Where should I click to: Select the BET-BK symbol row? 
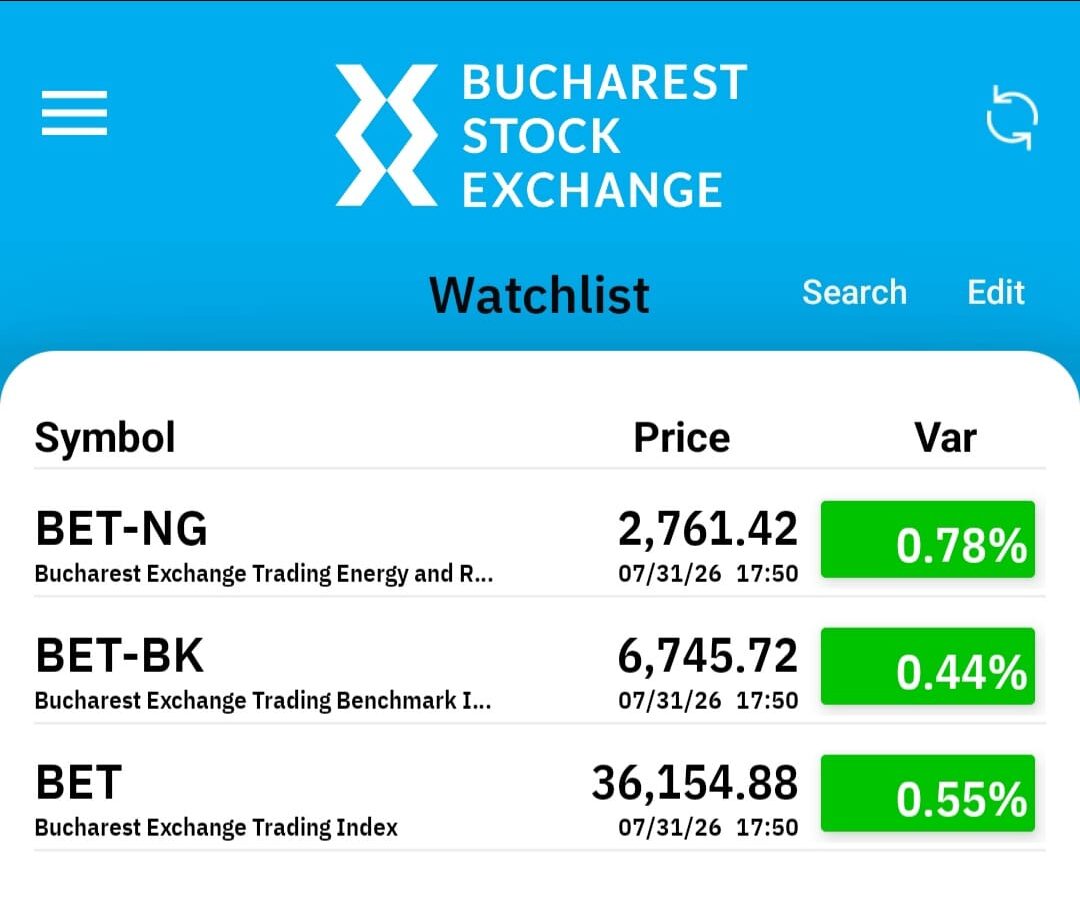pyautogui.click(x=539, y=667)
